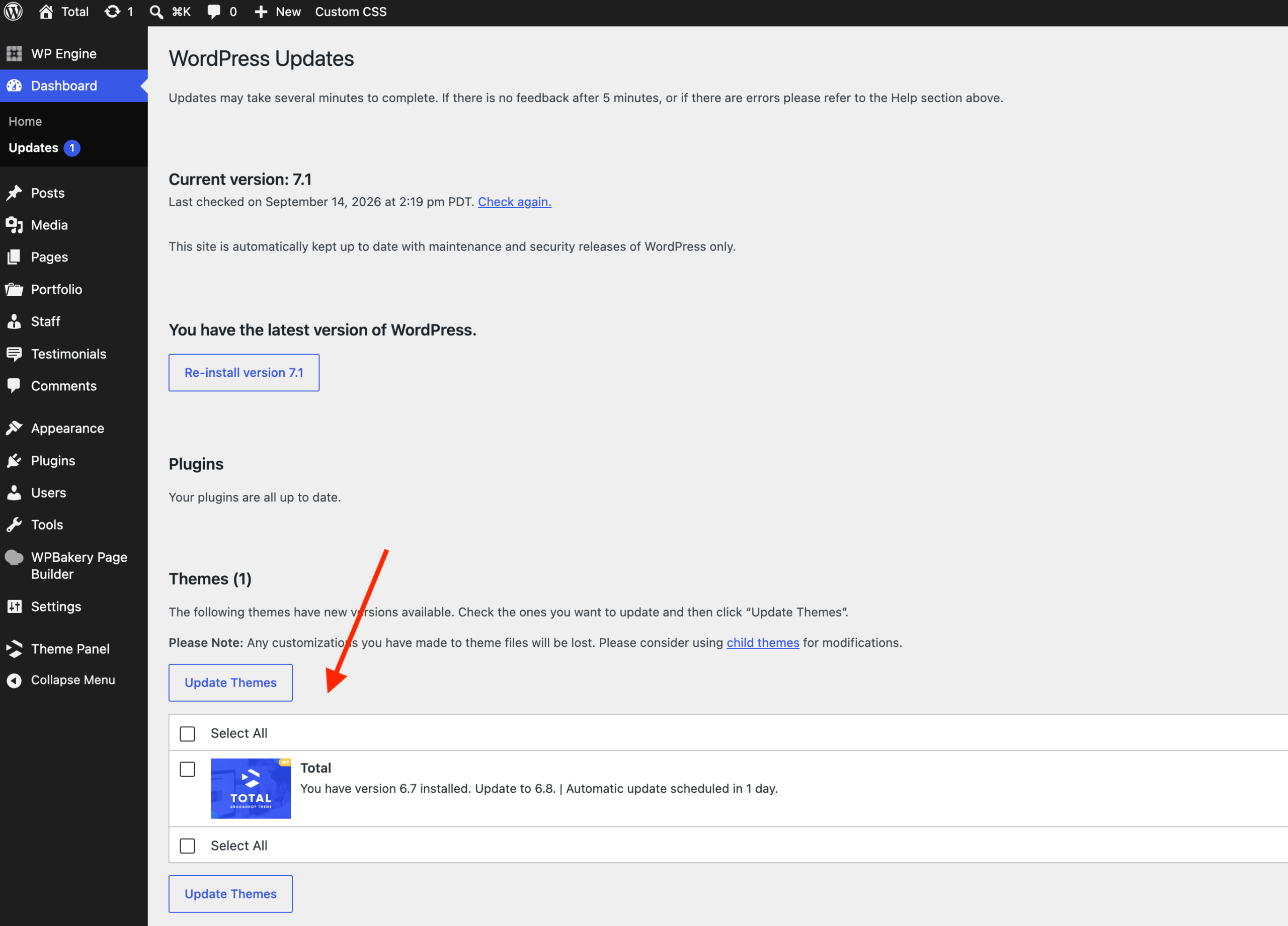Open WPBakery Page Builder icon
The image size is (1288, 926).
pos(14,557)
